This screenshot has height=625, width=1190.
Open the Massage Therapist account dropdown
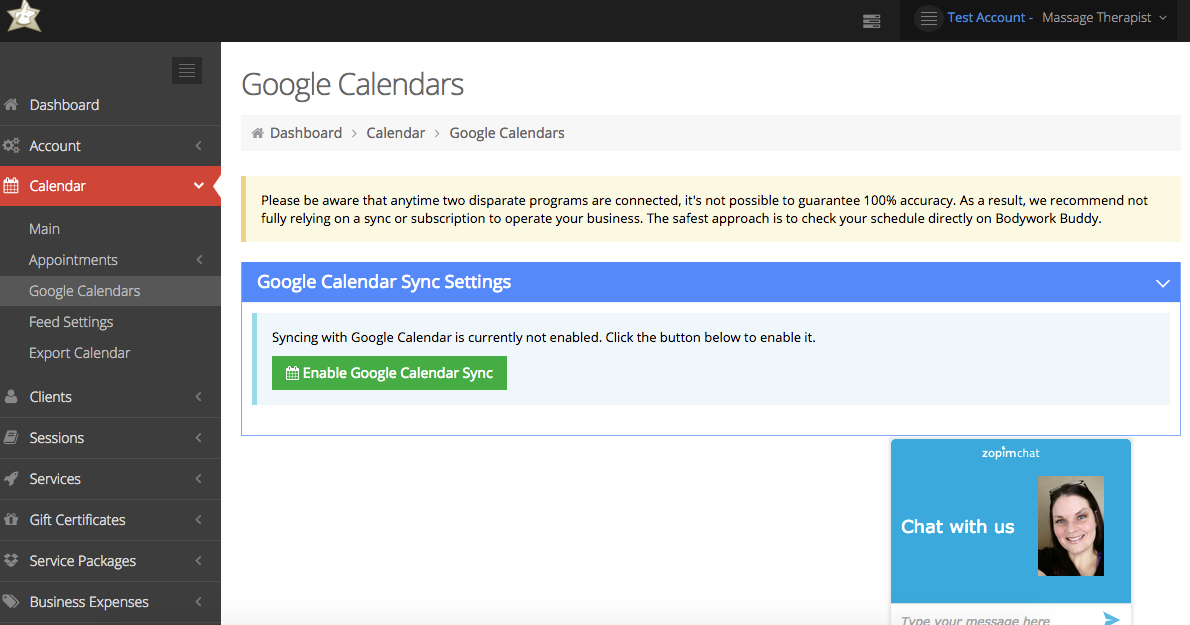coord(1104,17)
